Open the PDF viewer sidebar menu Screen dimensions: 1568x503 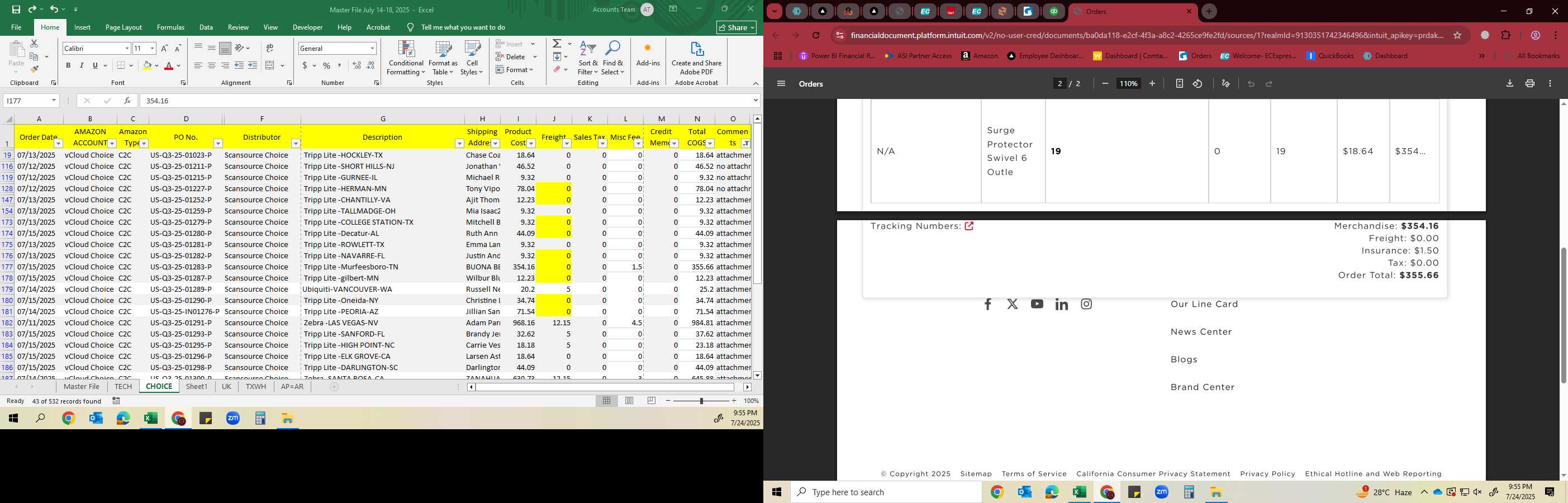click(x=781, y=84)
